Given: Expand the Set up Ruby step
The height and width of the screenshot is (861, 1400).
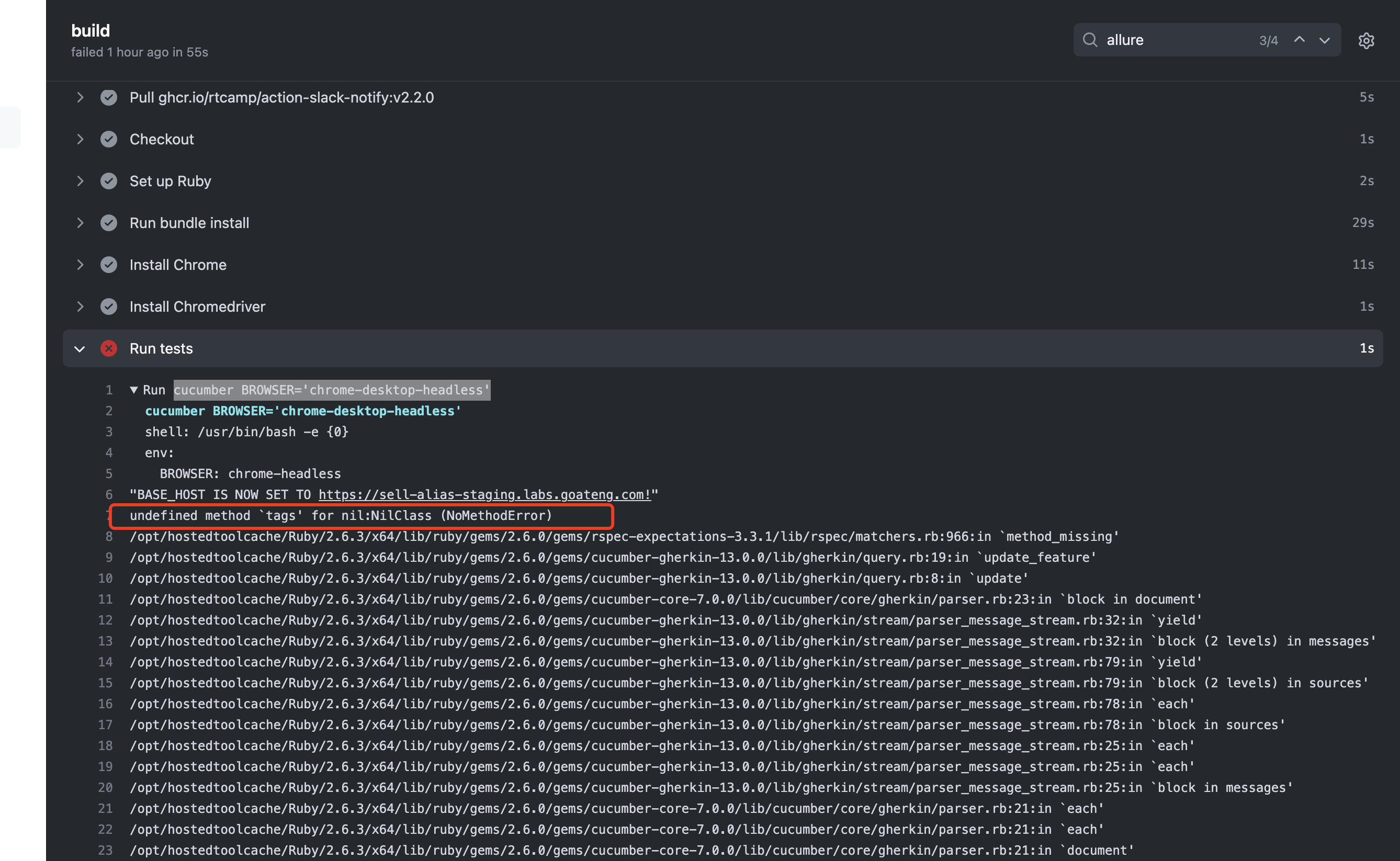Looking at the screenshot, I should click(x=80, y=181).
